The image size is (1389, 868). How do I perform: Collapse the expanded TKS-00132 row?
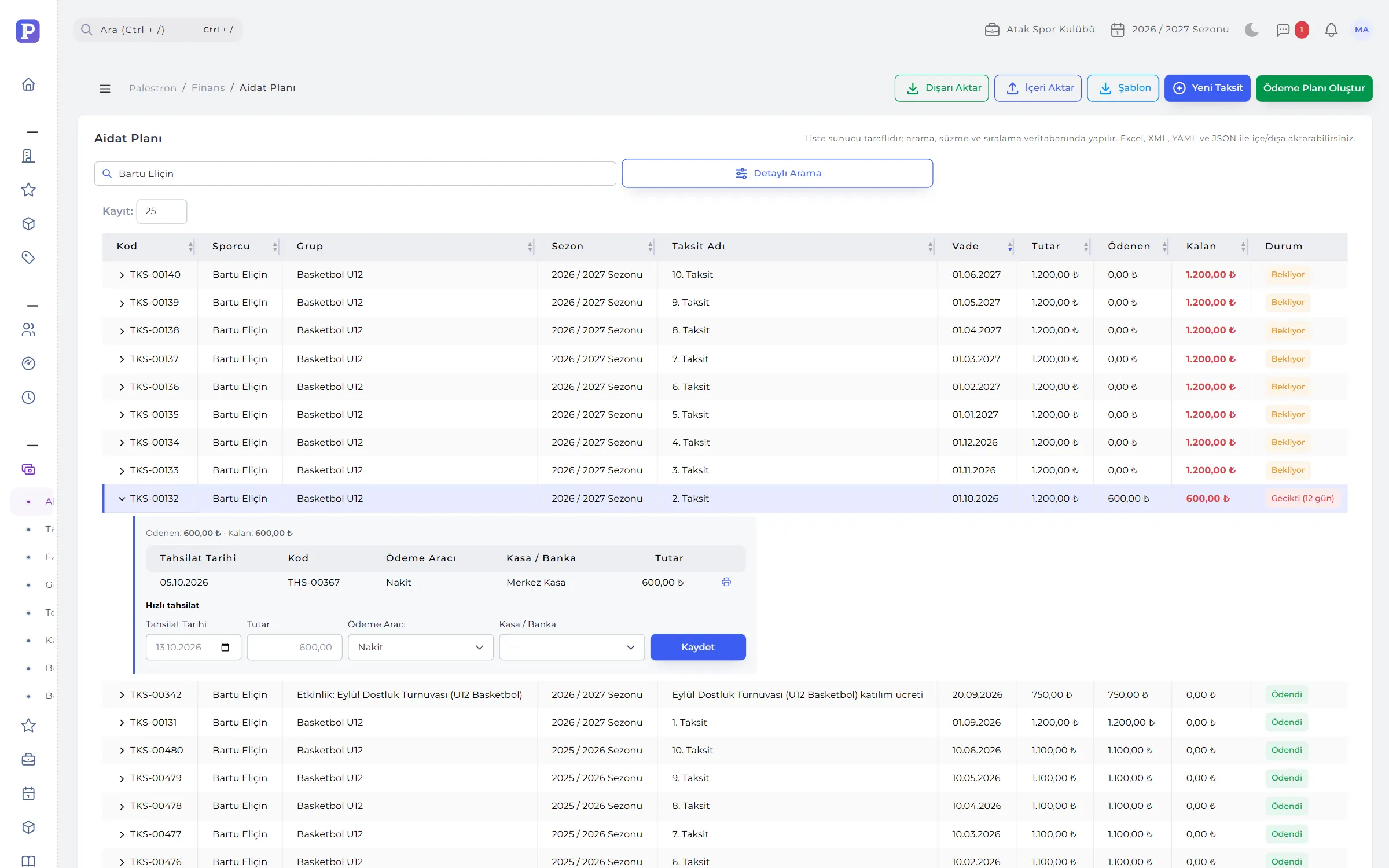tap(122, 499)
